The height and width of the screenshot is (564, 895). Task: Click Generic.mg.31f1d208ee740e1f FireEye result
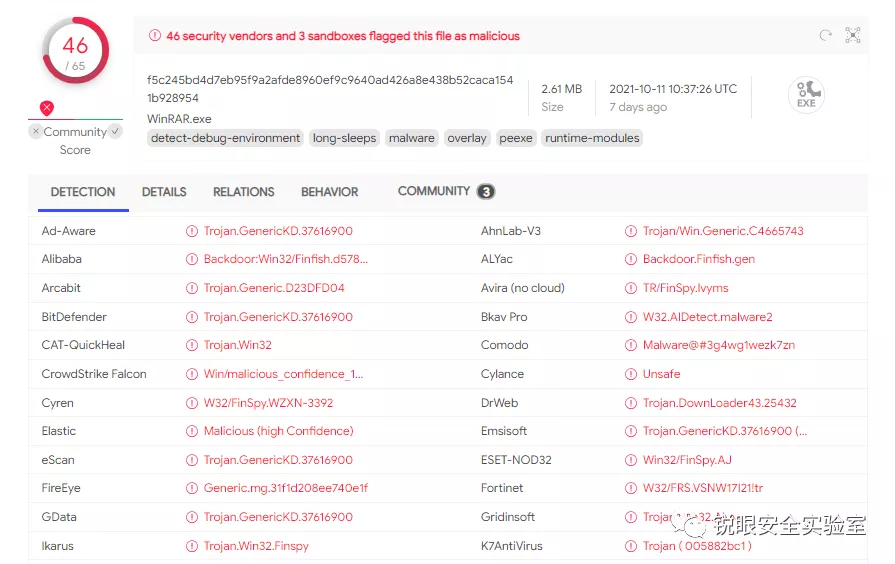tap(286, 488)
